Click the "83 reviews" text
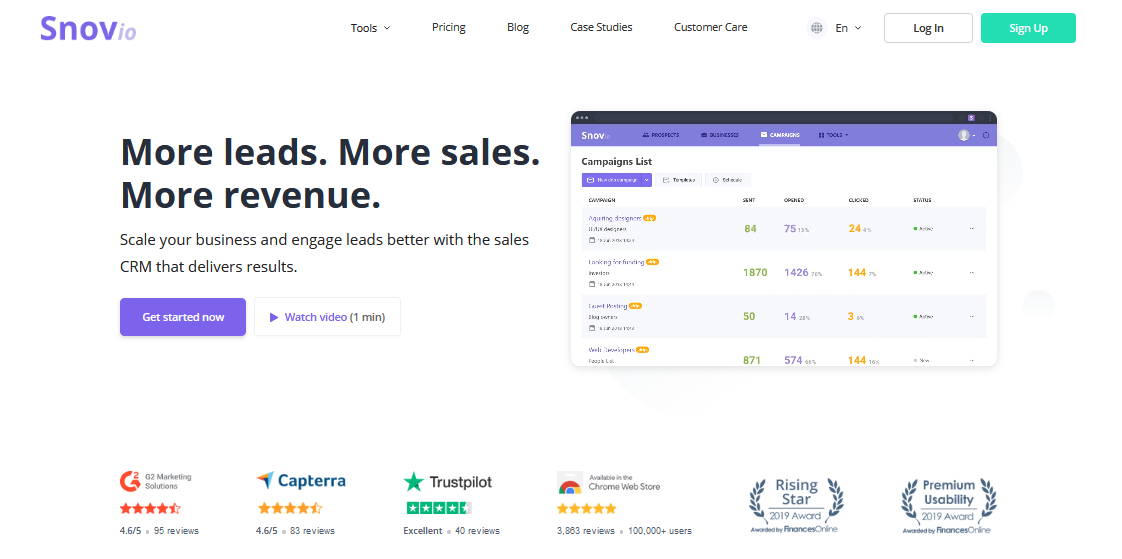The height and width of the screenshot is (559, 1122). [x=312, y=531]
